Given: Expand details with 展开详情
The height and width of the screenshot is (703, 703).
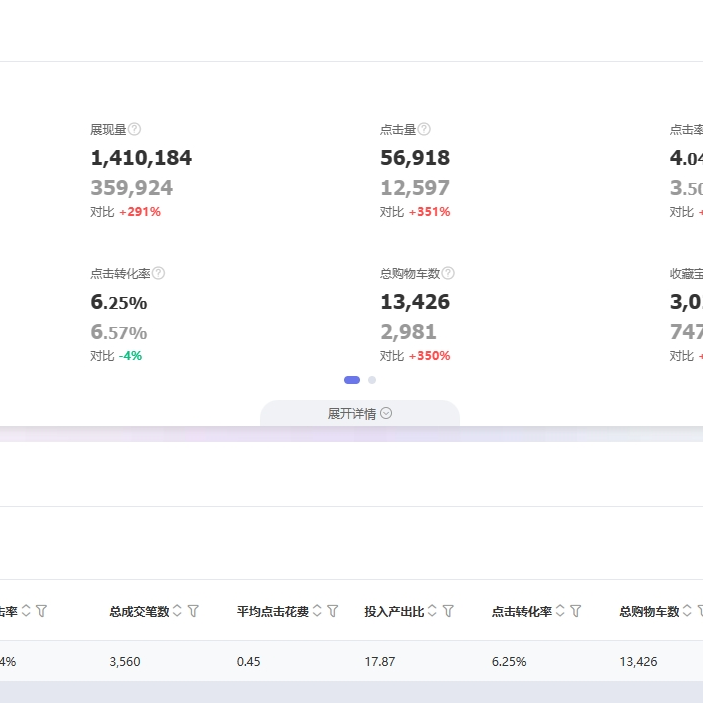Looking at the screenshot, I should (359, 414).
